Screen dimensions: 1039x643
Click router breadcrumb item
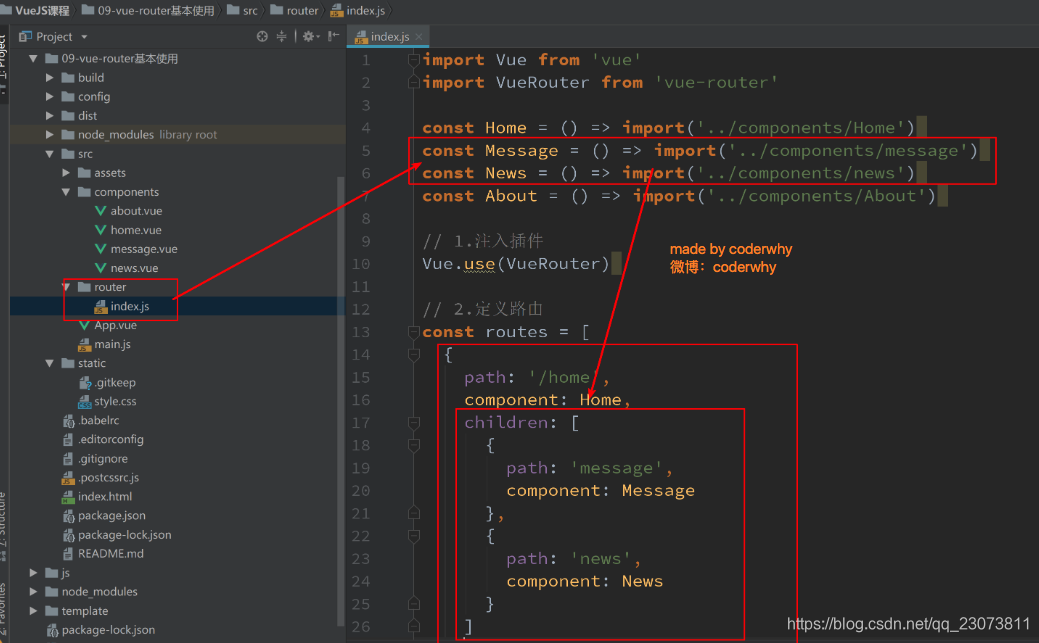tap(302, 11)
